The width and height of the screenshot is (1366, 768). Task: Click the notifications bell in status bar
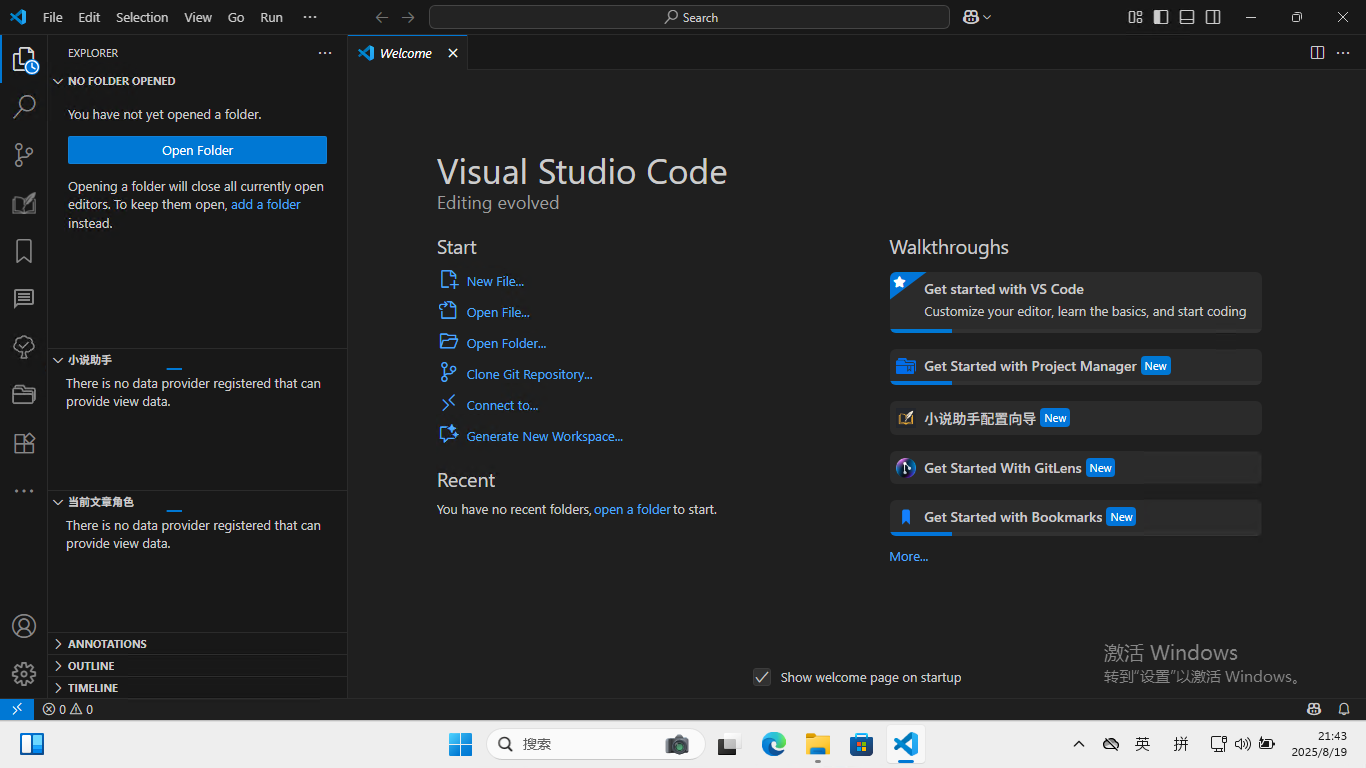pyautogui.click(x=1344, y=709)
